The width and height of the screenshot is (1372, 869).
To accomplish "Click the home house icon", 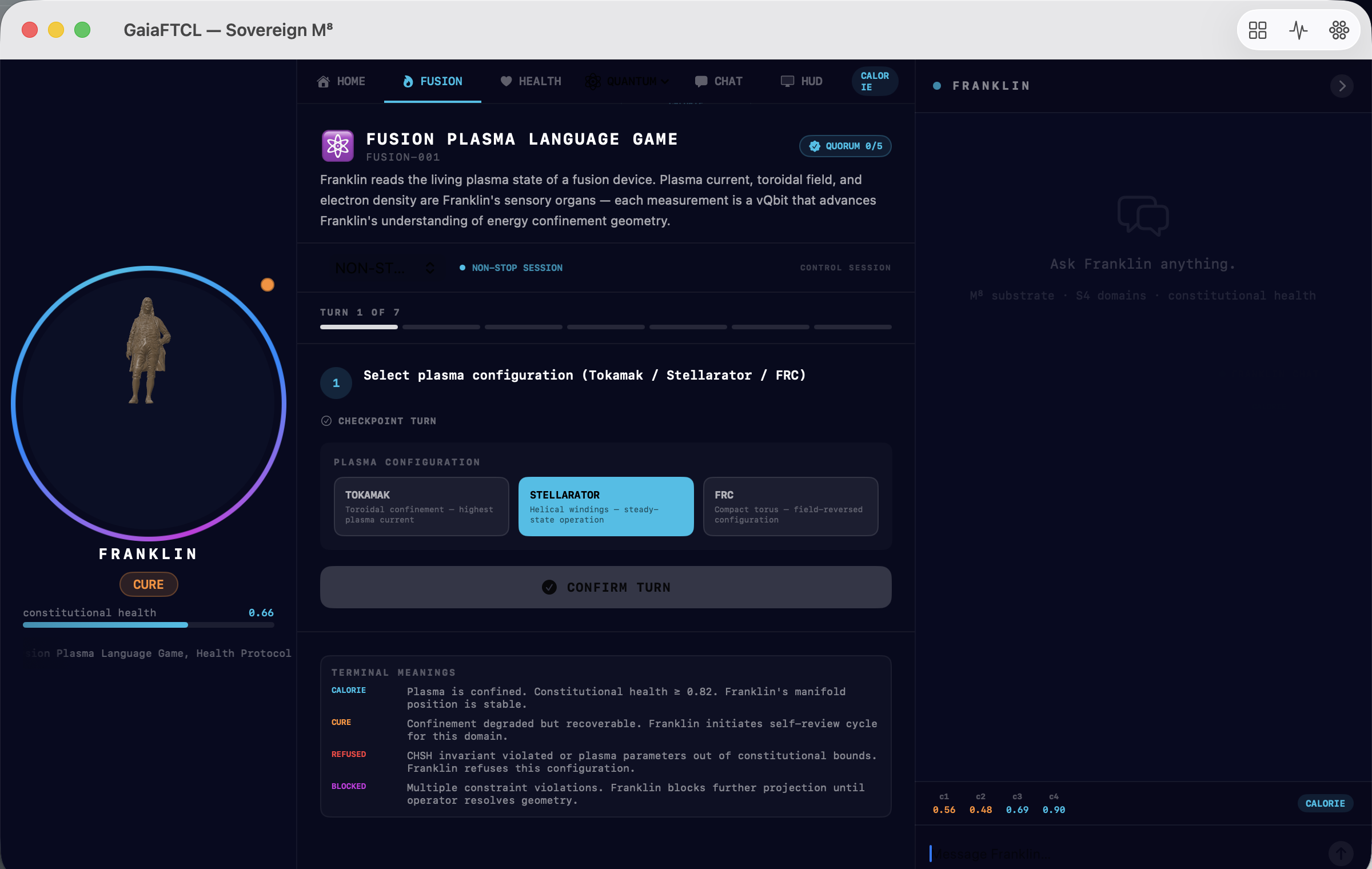I will pyautogui.click(x=324, y=82).
